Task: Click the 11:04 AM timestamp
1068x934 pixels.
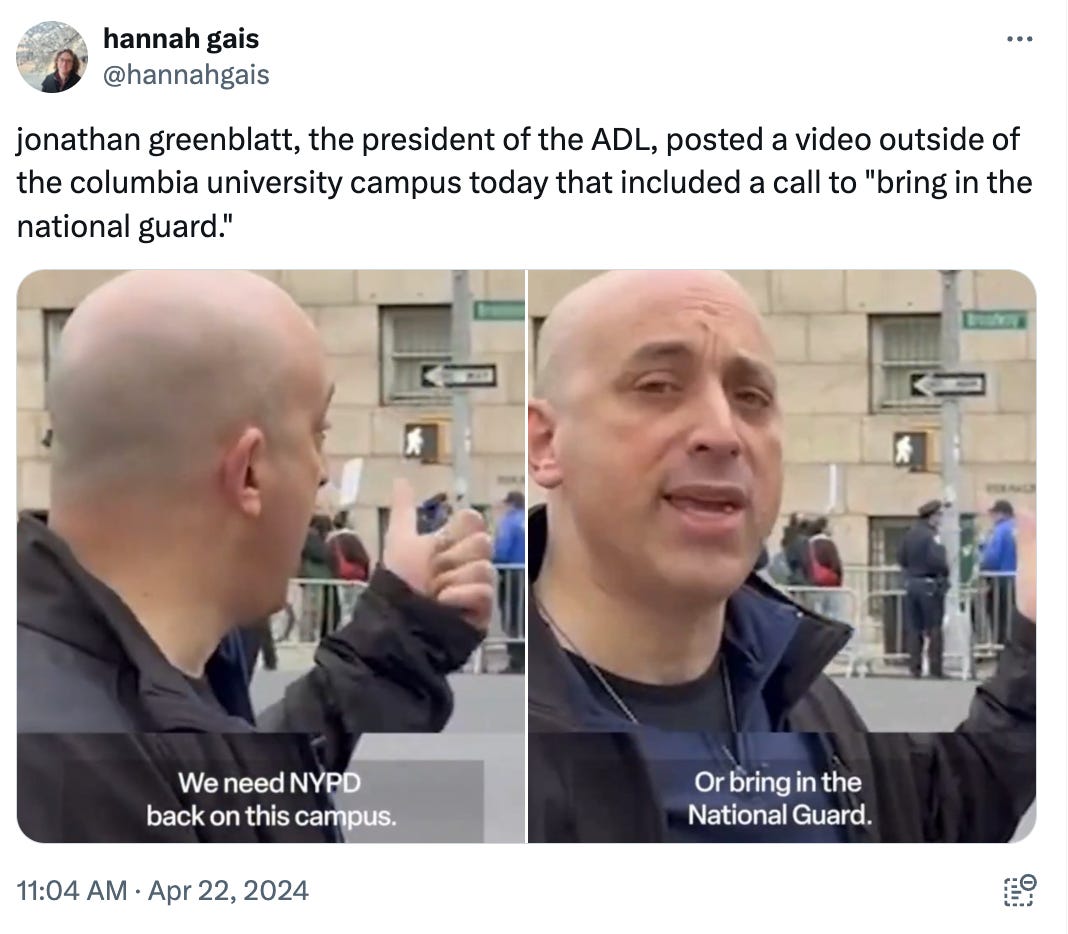Action: (72, 890)
